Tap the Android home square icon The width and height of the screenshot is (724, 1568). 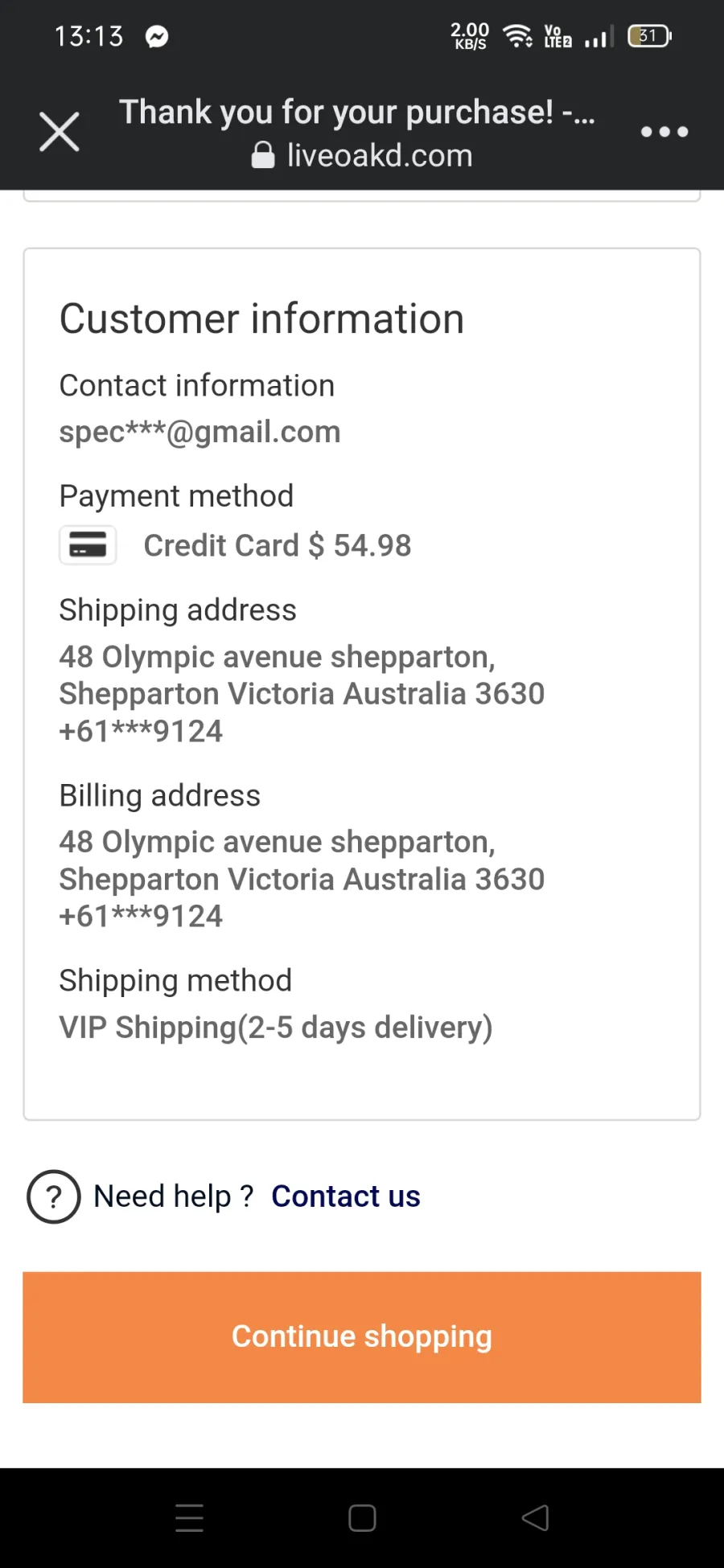pyautogui.click(x=362, y=1518)
